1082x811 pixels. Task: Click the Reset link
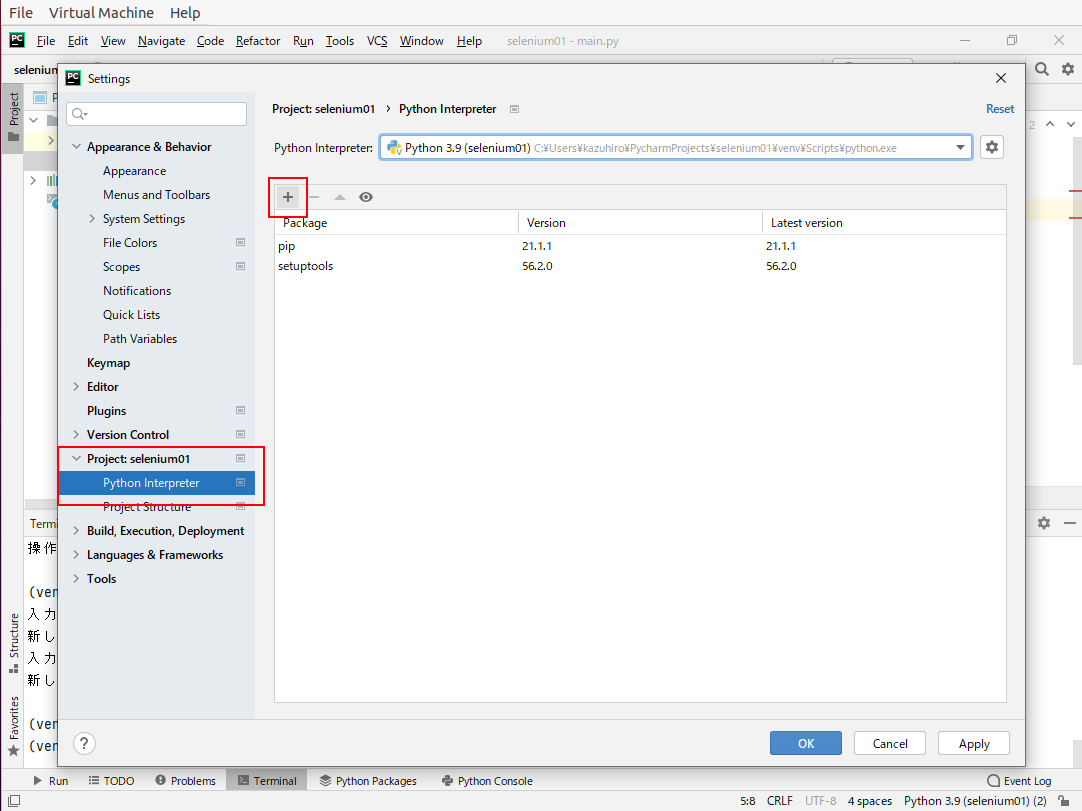(999, 109)
